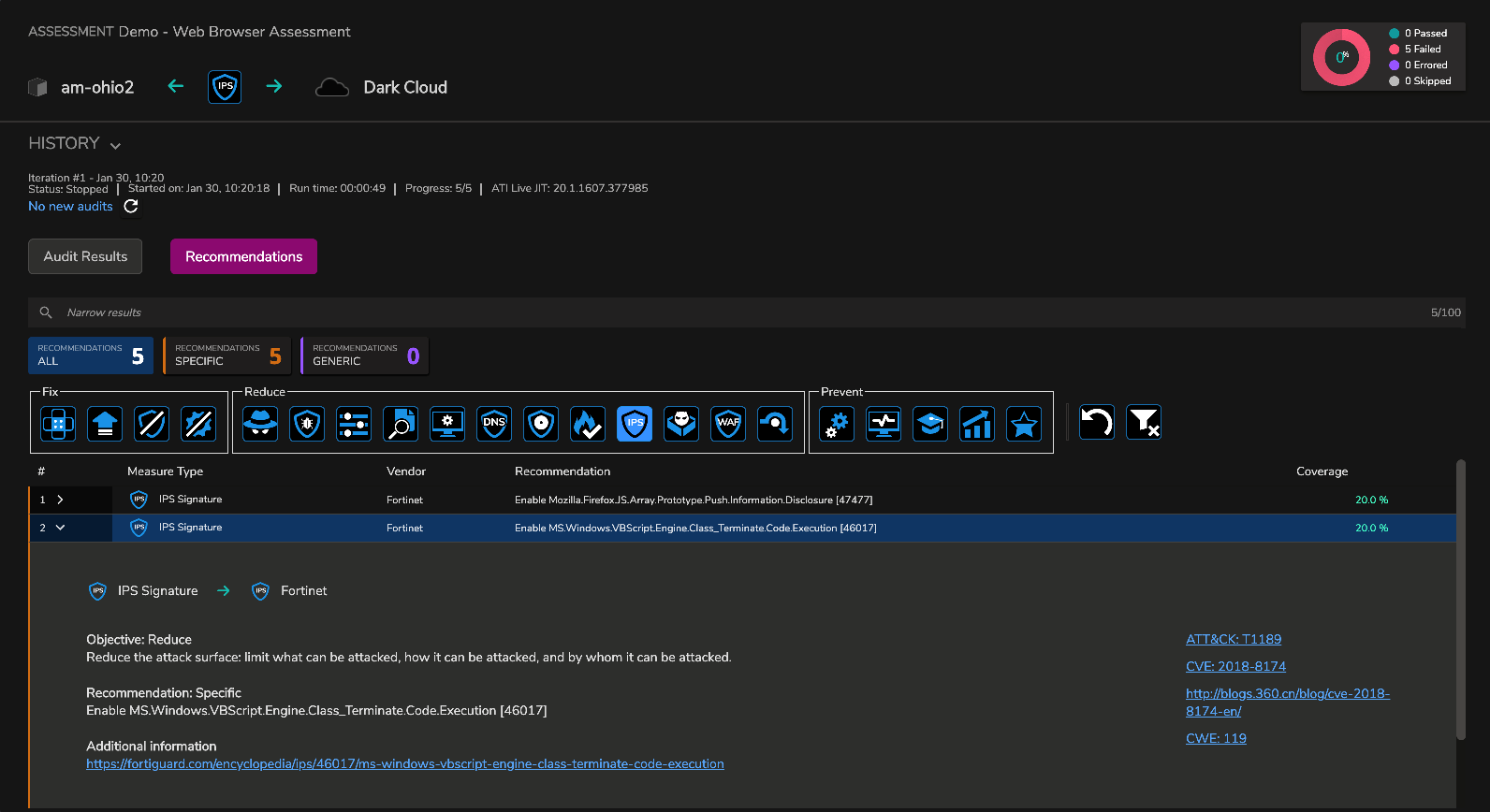This screenshot has width=1490, height=812.
Task: Open the CVE: 2018-8174 link
Action: pyautogui.click(x=1235, y=666)
